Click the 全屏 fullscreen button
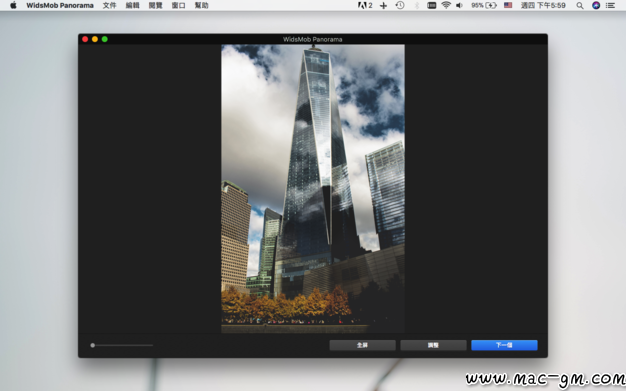626x391 pixels. 363,345
